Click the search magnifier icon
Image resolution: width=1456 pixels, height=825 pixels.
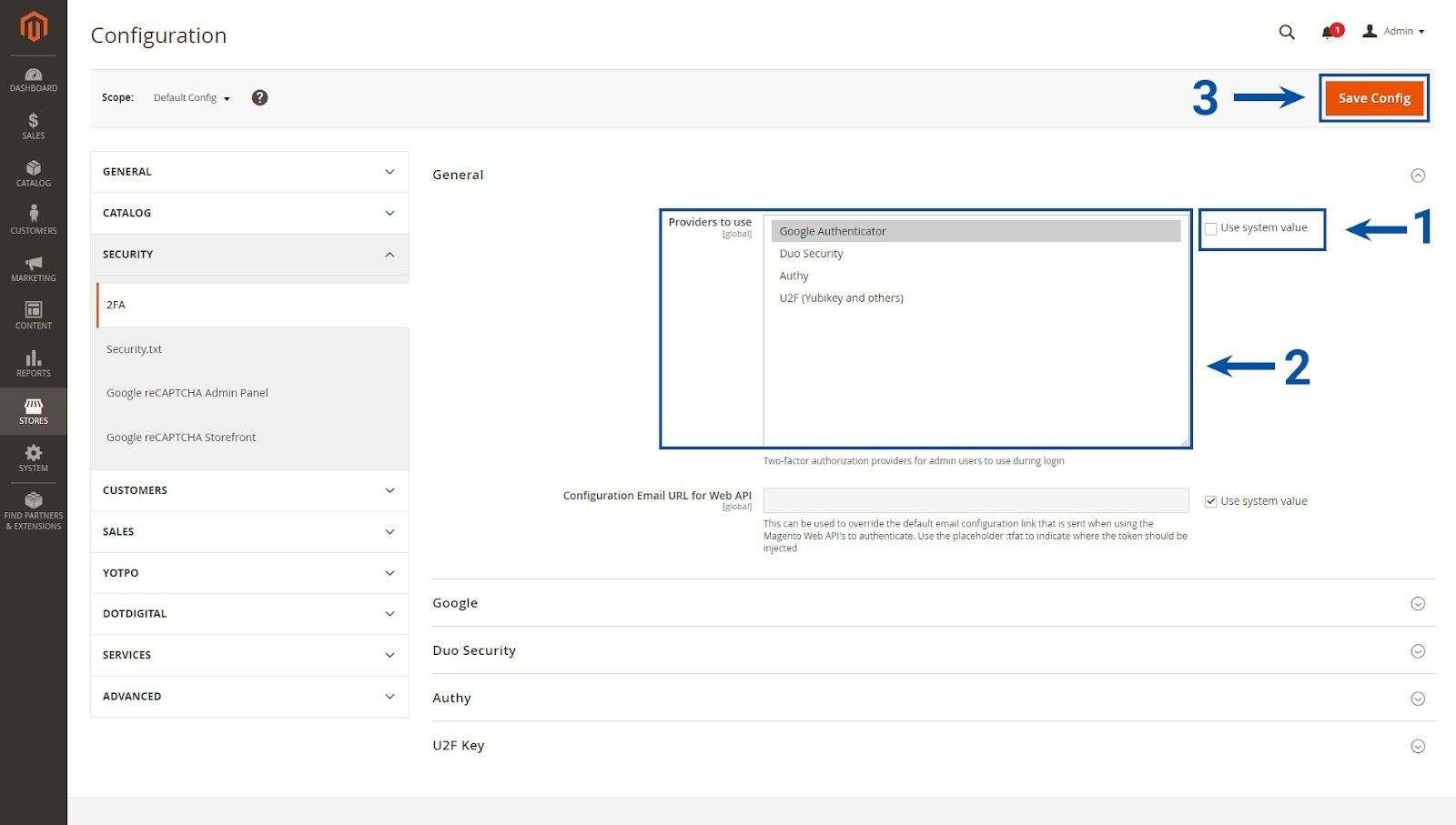click(1287, 32)
